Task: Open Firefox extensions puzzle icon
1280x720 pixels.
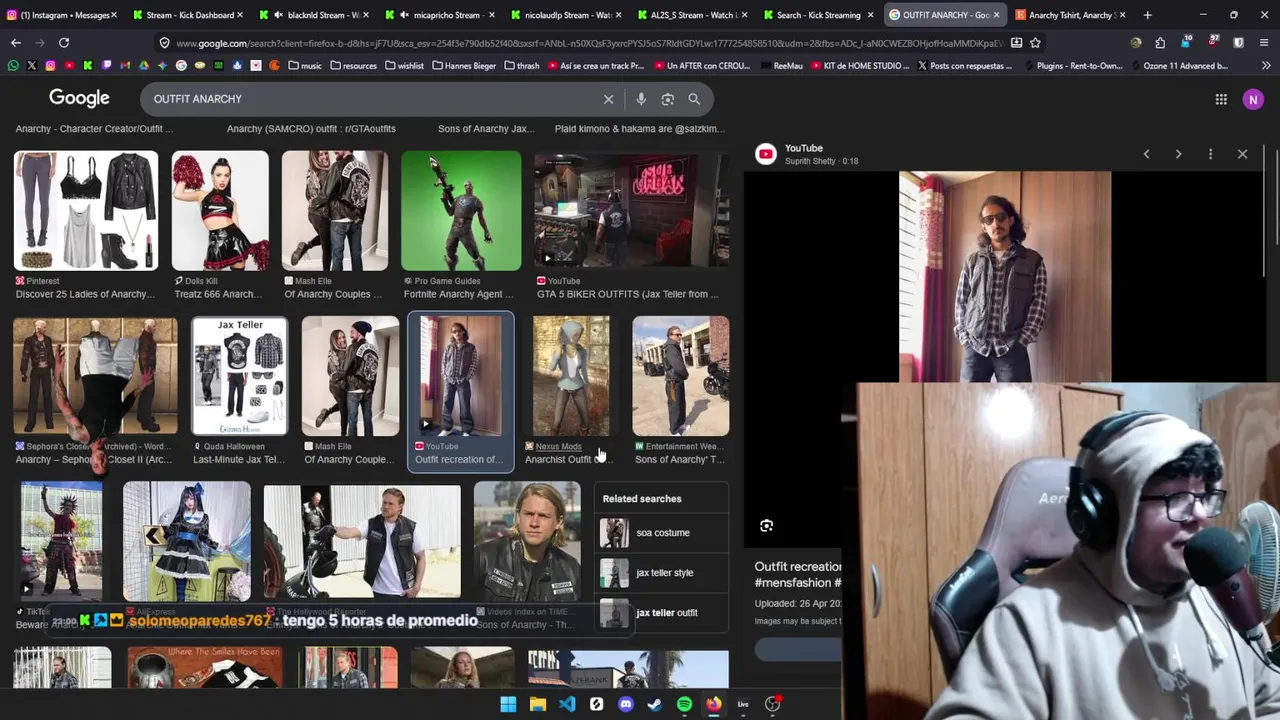Action: (x=1160, y=43)
